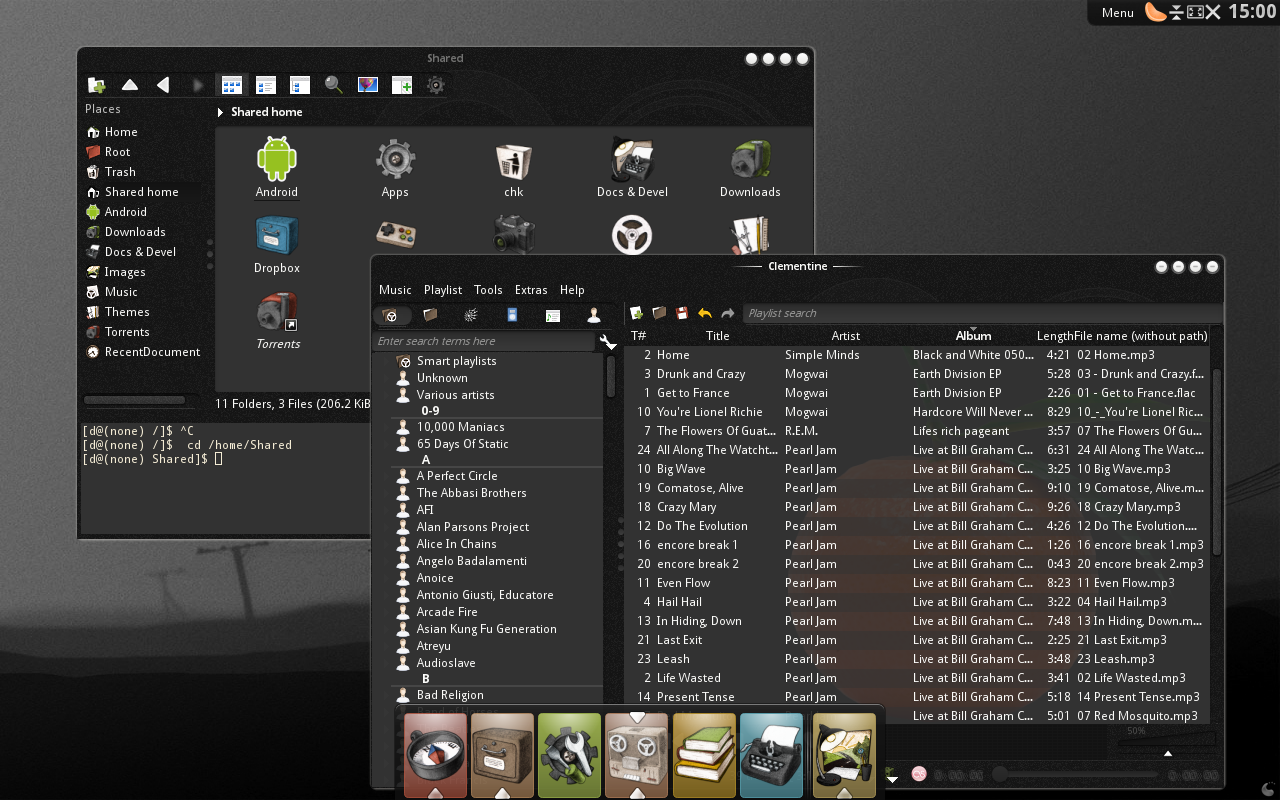This screenshot has width=1280, height=800.
Task: Open Music in Places sidebar
Action: [x=121, y=292]
